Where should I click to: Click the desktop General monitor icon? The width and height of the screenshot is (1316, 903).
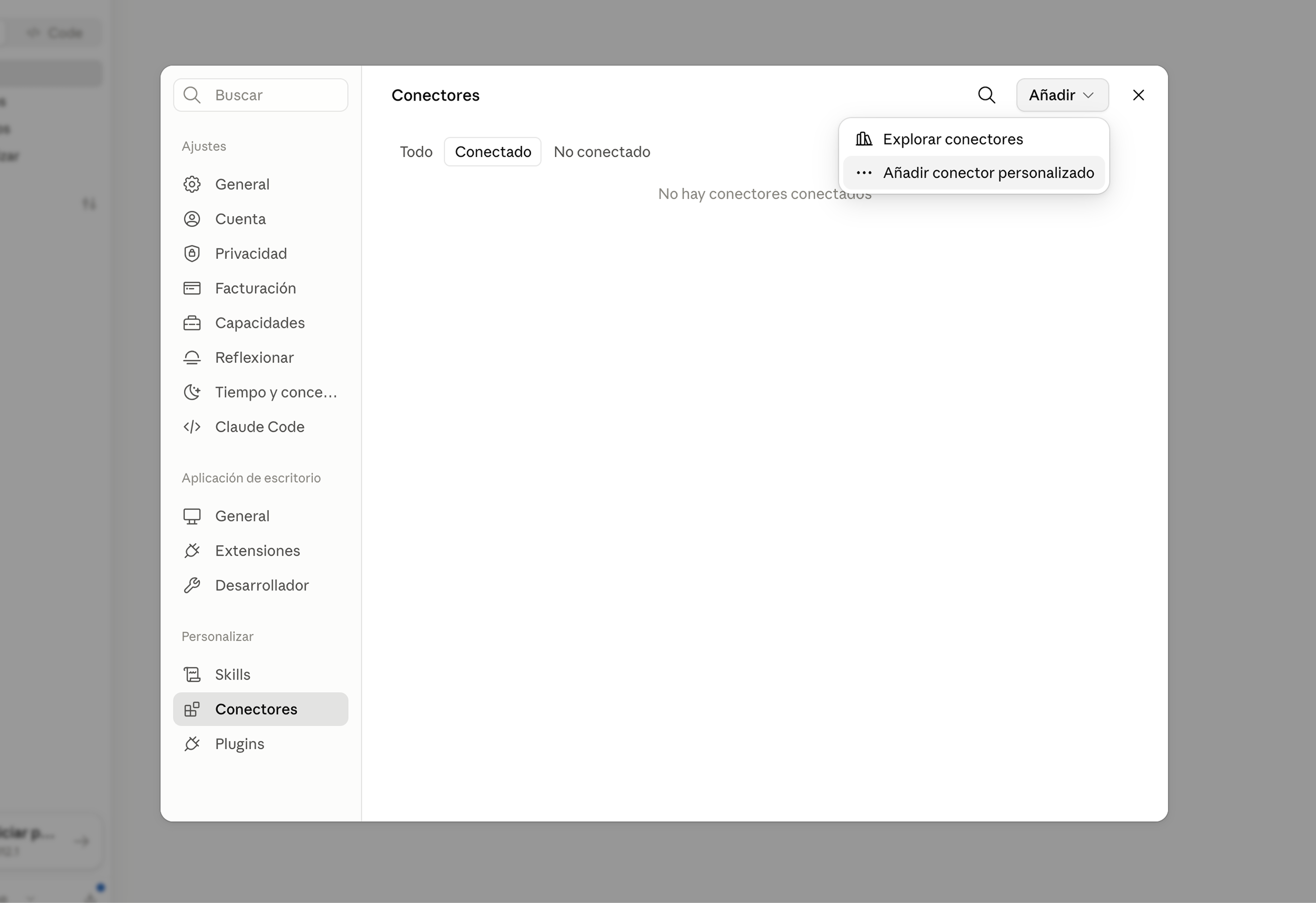coord(192,516)
